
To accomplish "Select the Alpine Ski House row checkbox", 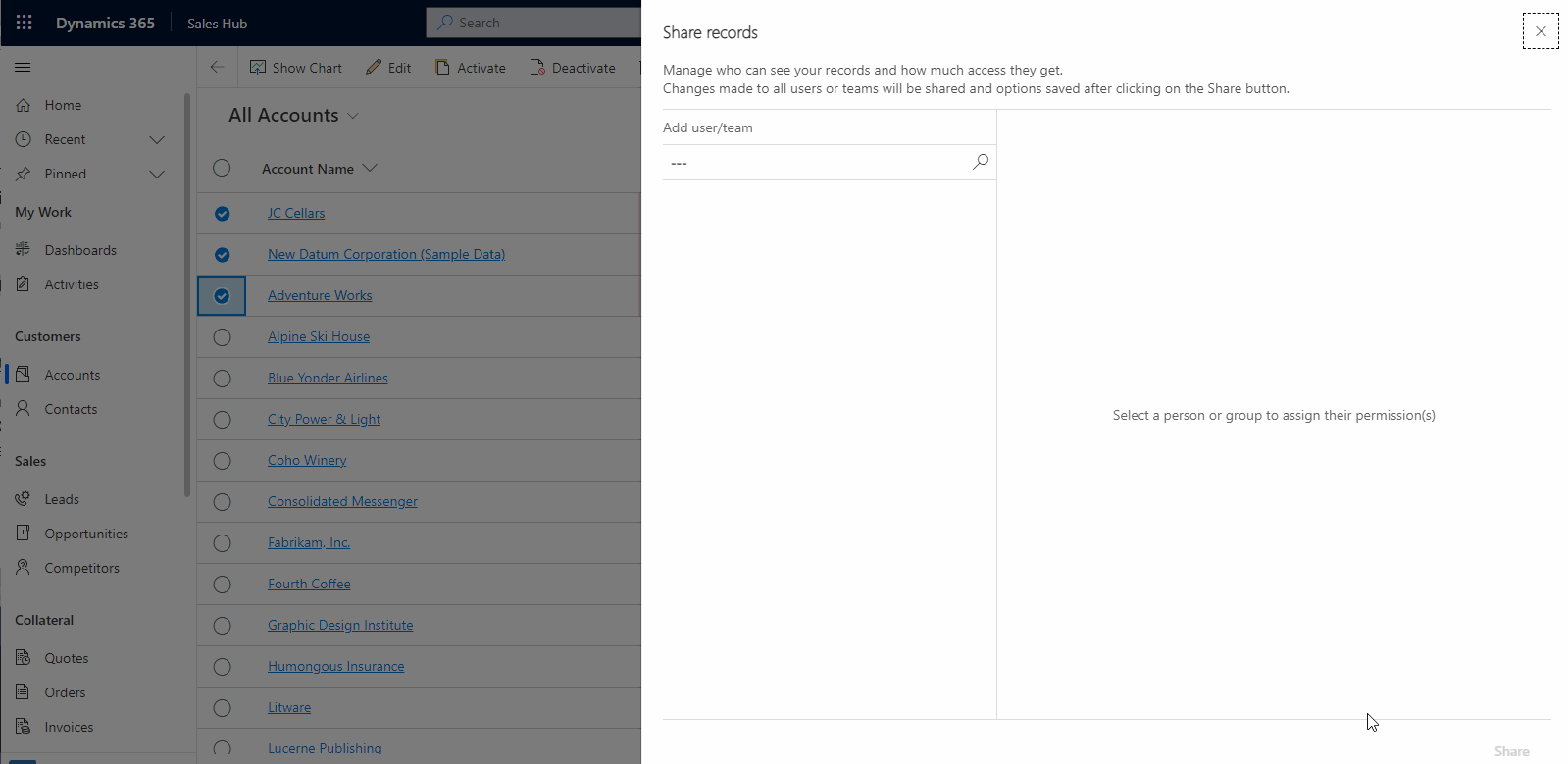I will pyautogui.click(x=222, y=337).
